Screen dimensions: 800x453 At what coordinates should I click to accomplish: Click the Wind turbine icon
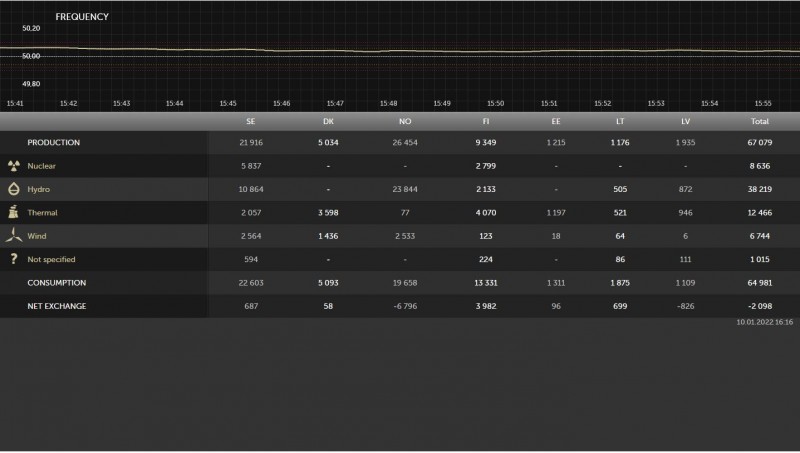tap(14, 236)
